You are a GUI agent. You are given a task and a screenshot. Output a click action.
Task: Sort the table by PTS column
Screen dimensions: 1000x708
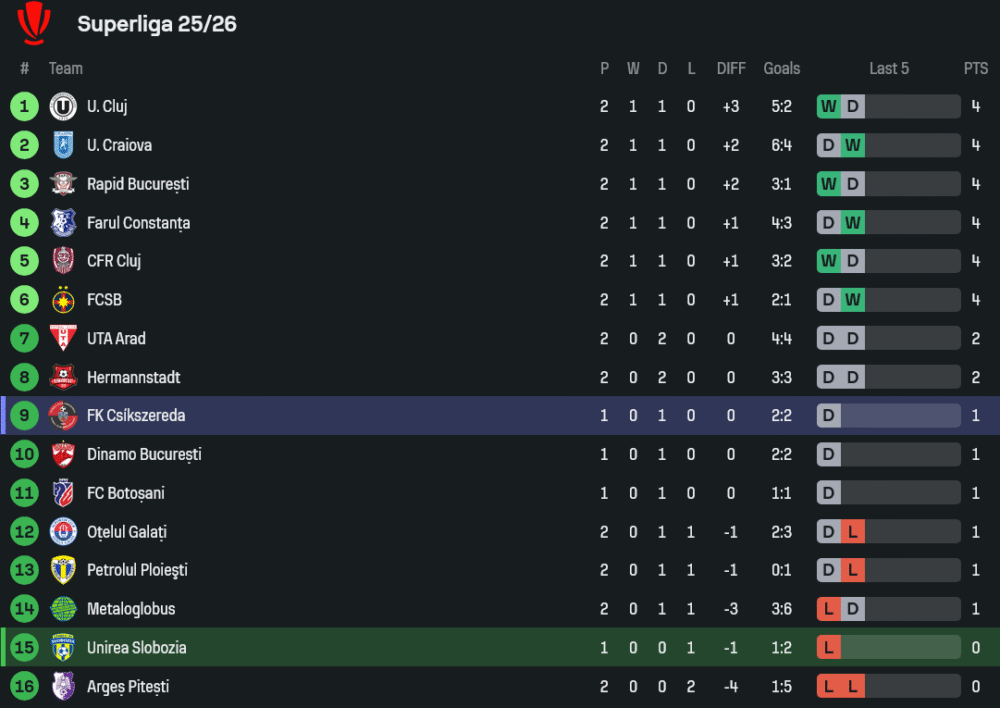tap(976, 68)
